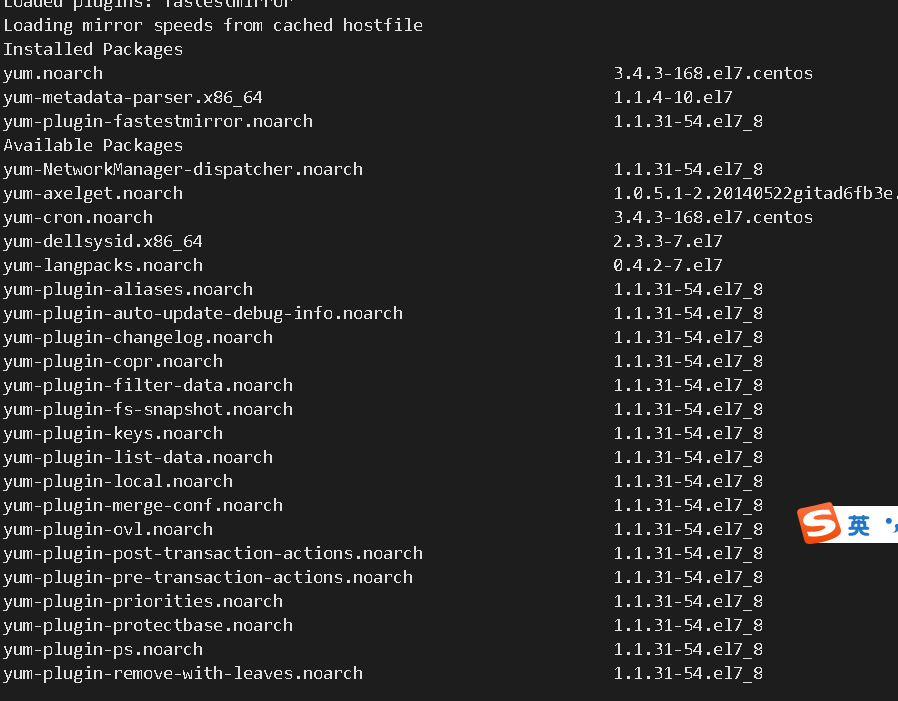Click the yum-cron.noarch package entry
898x701 pixels.
pyautogui.click(x=78, y=217)
